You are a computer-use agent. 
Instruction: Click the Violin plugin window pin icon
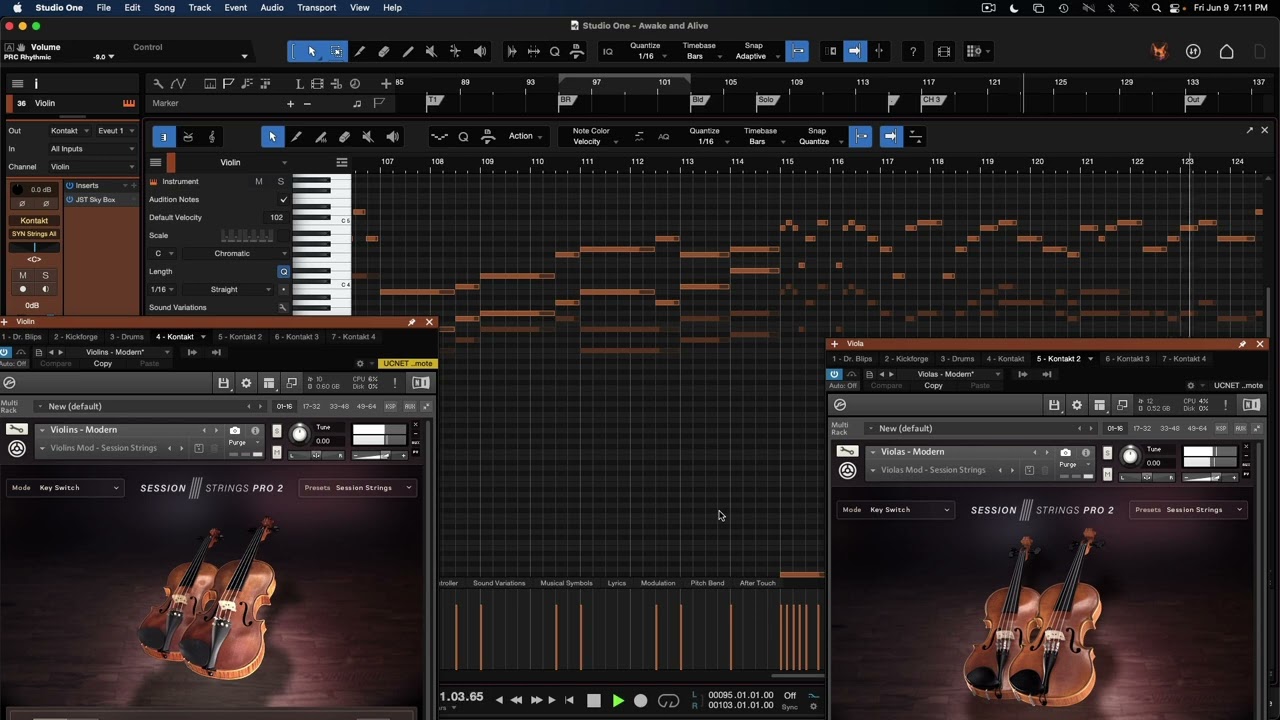point(411,322)
